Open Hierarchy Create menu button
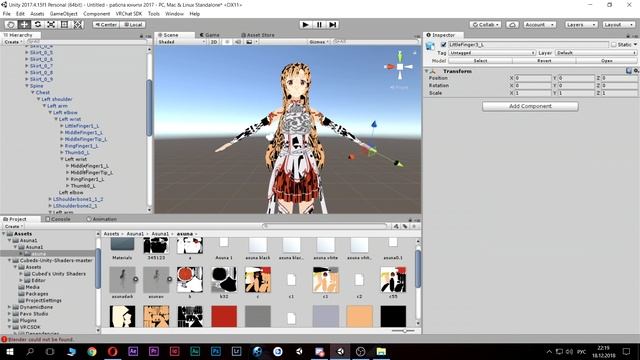This screenshot has width=640, height=360. (13, 42)
